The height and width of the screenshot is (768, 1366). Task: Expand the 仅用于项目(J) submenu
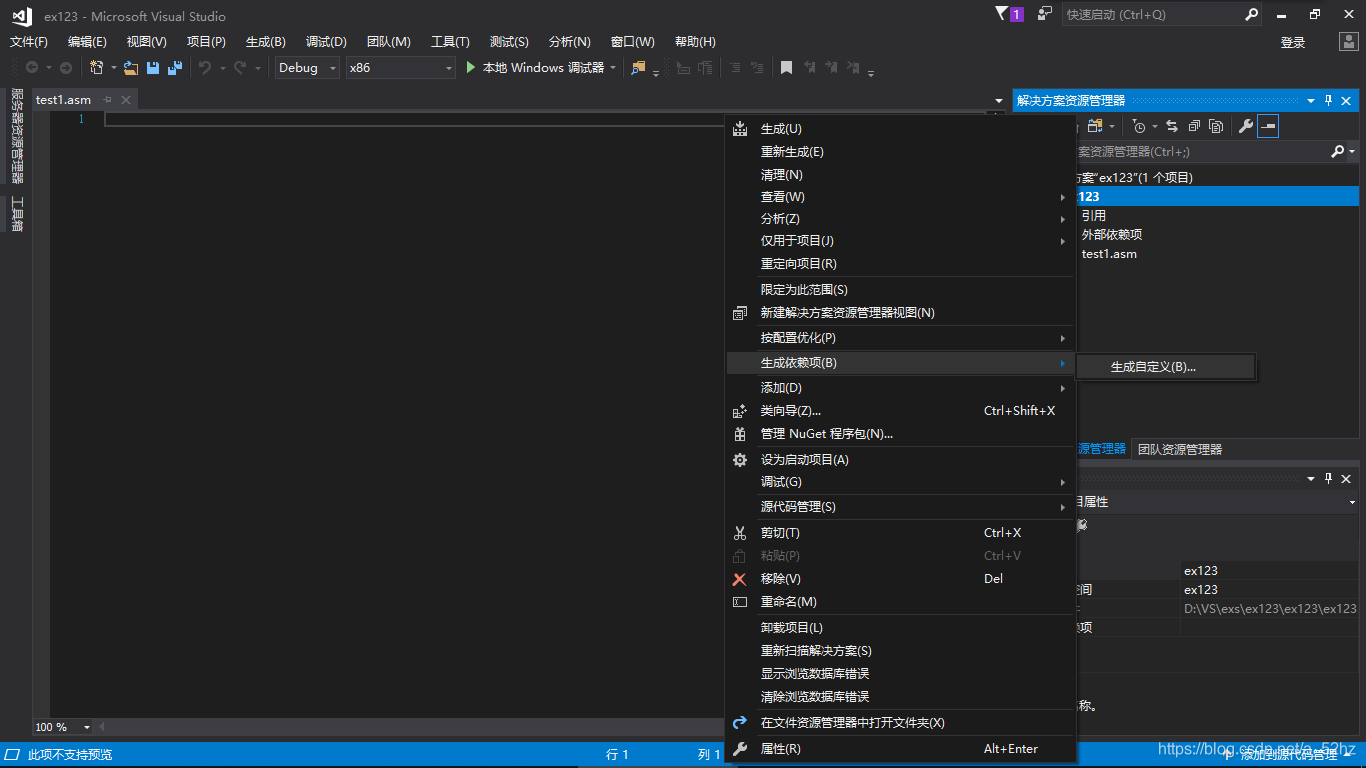pos(900,241)
